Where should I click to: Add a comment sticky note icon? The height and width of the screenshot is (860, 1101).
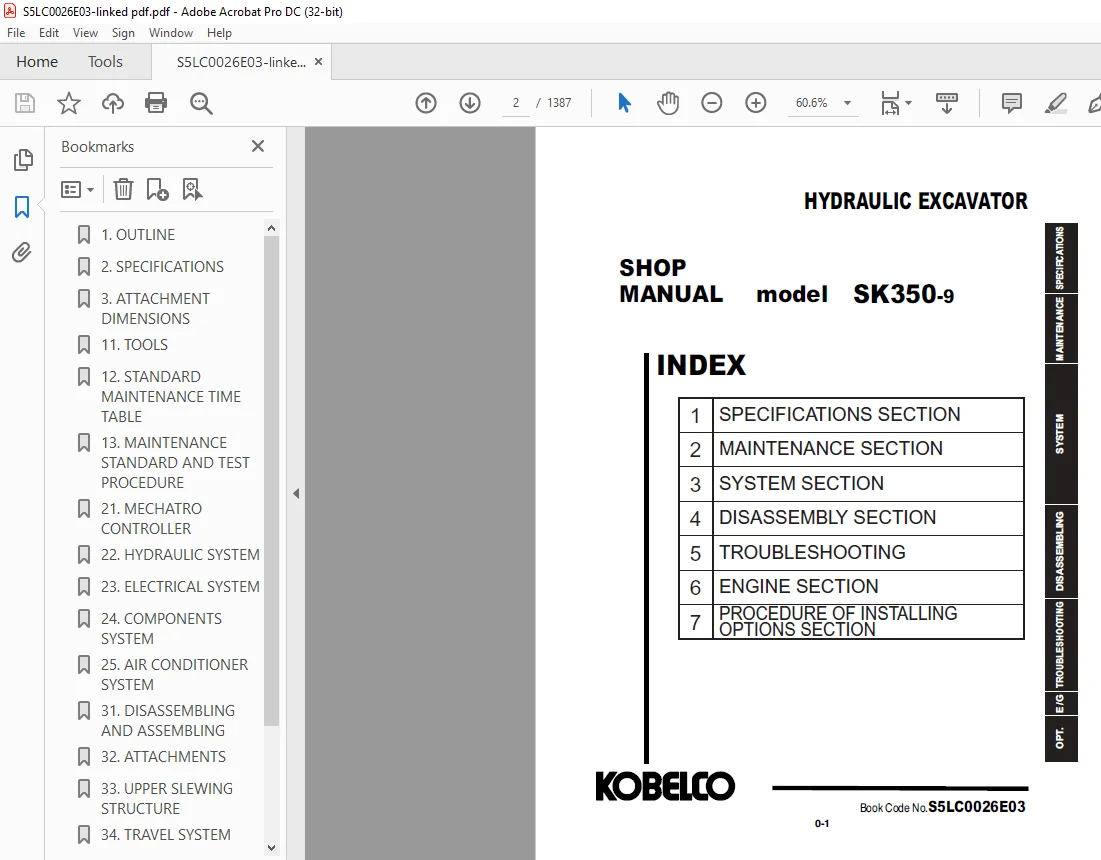tap(1011, 103)
